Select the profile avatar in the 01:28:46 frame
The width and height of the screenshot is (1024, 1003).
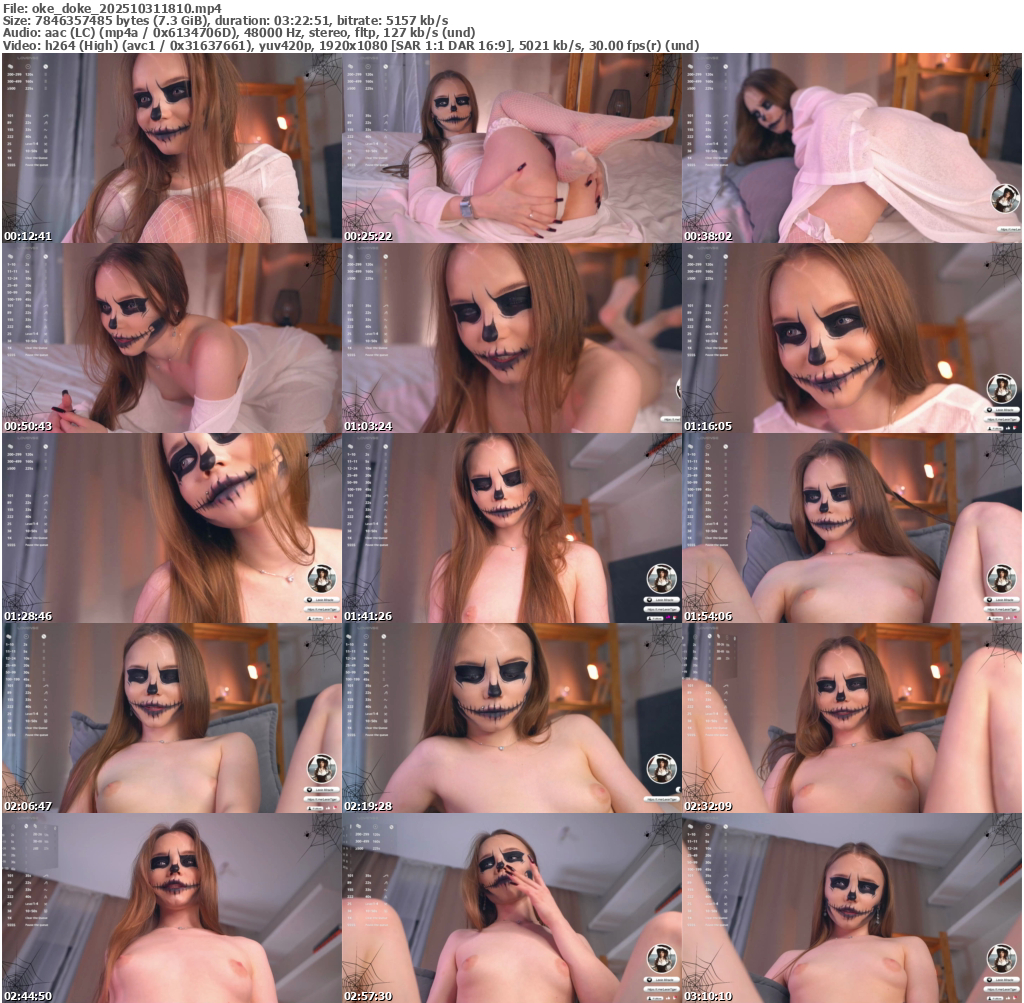323,578
